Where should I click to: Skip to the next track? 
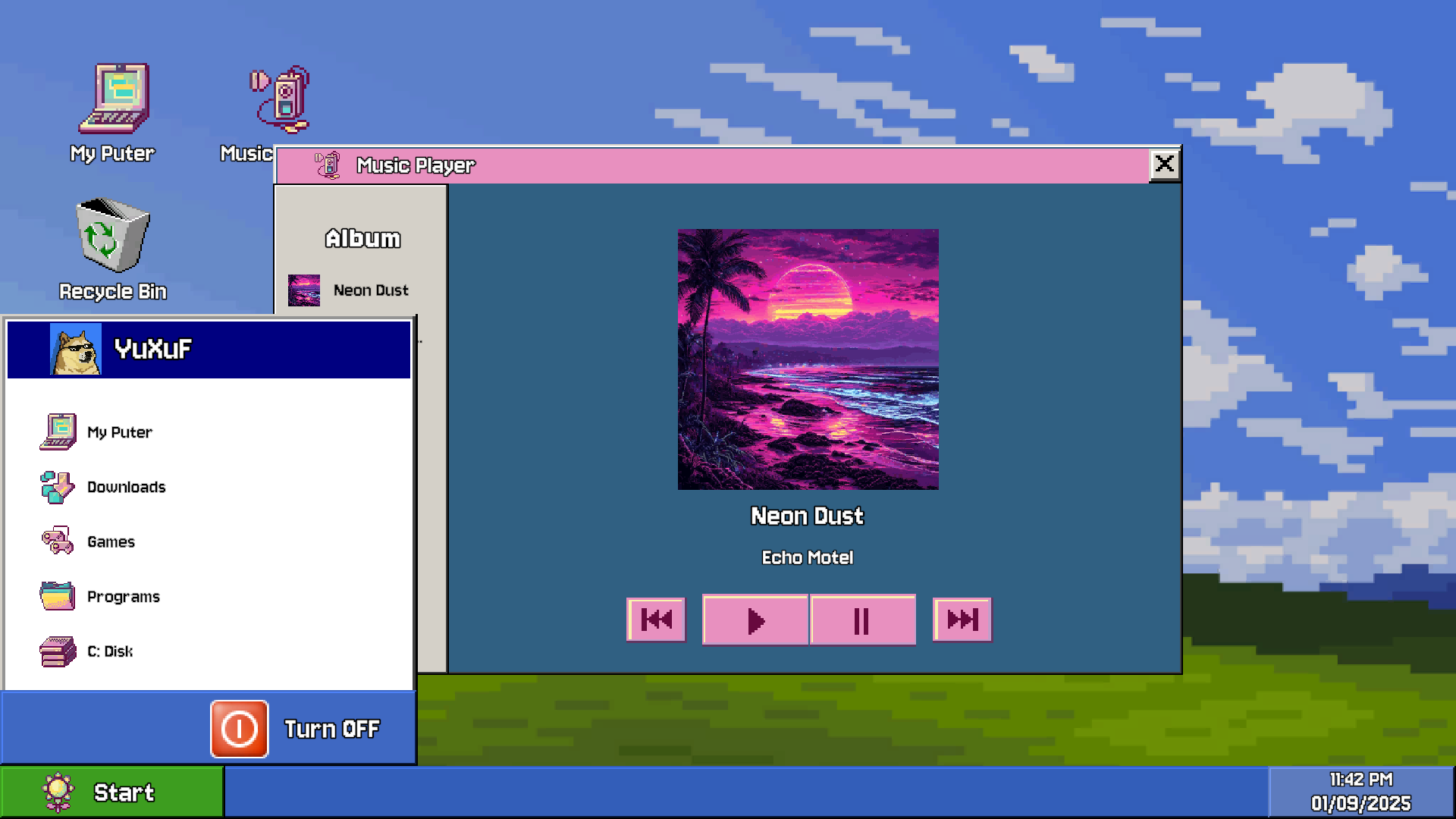(962, 620)
